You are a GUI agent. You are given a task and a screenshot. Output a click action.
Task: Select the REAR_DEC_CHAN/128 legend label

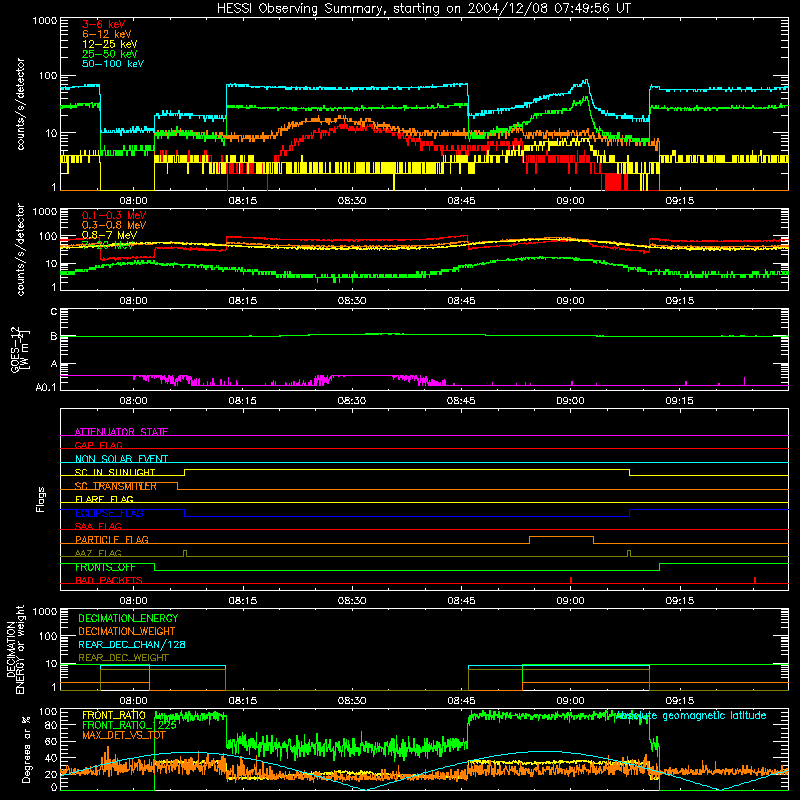[132, 644]
